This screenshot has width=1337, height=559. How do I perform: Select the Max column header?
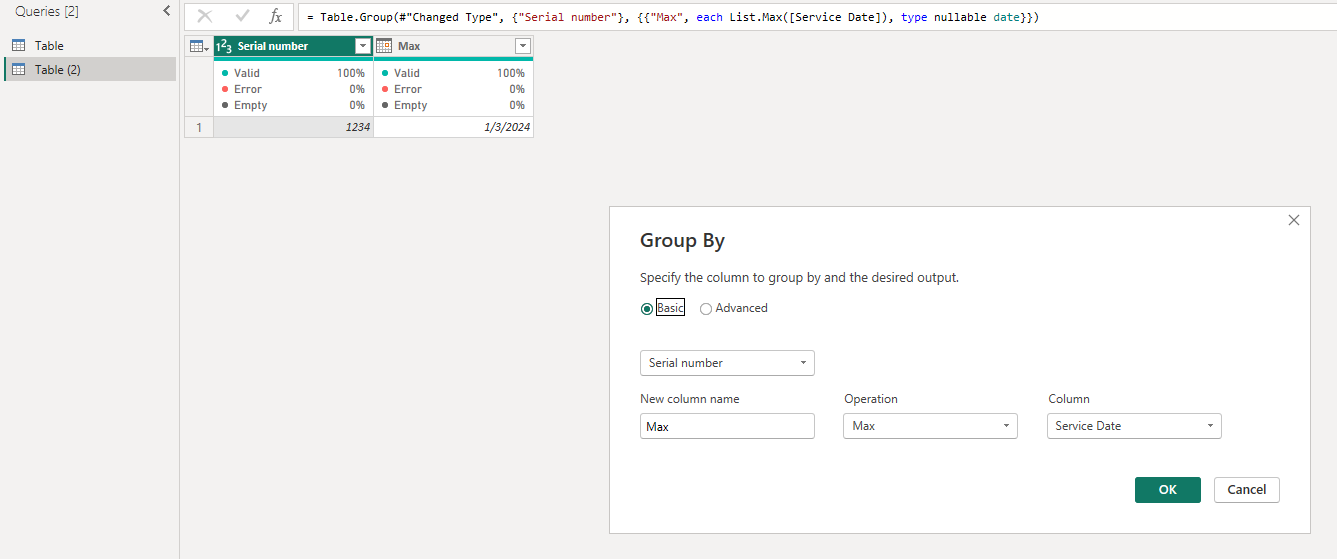[x=453, y=46]
